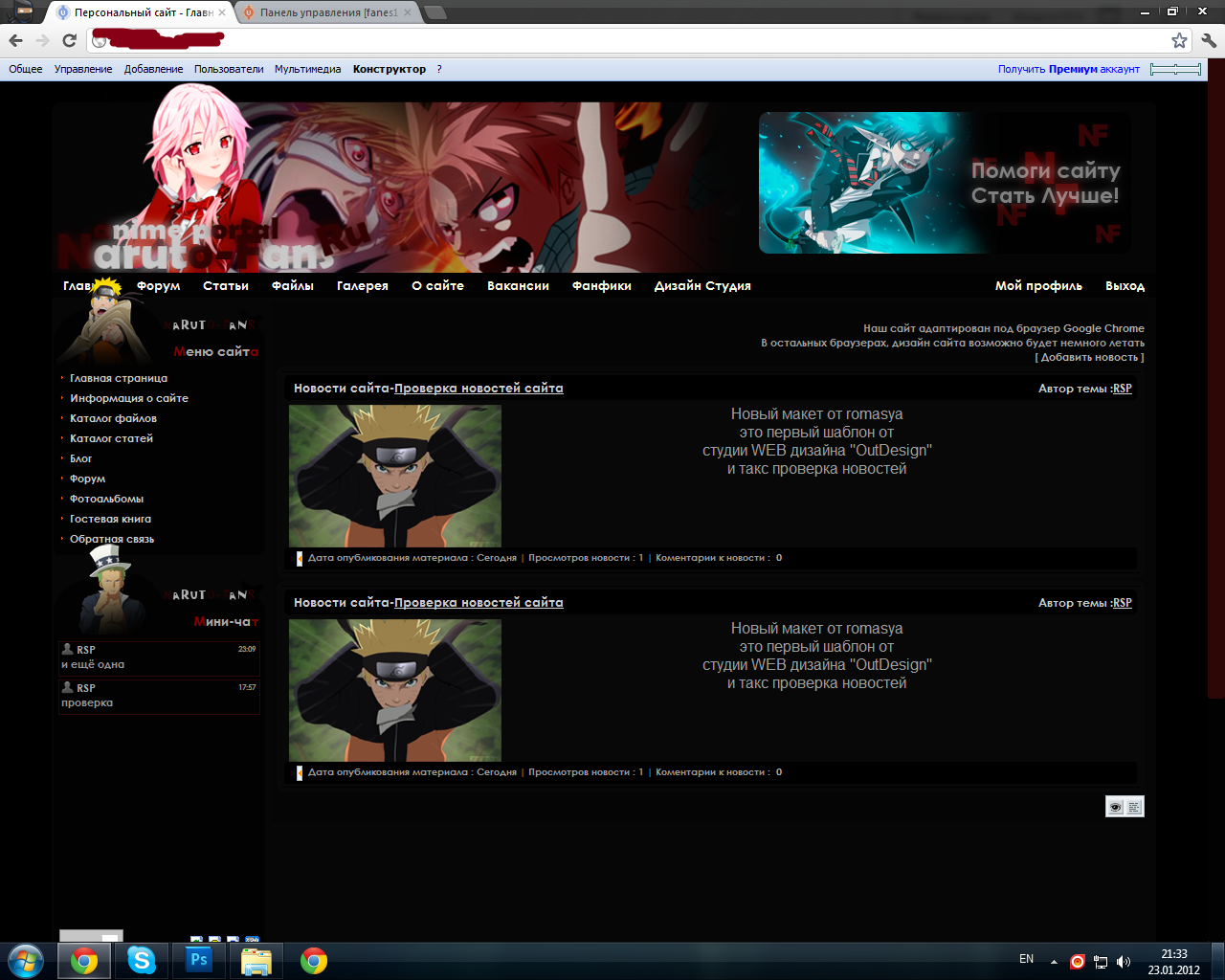Open Skype from the taskbar
This screenshot has width=1225, height=980.
click(142, 960)
